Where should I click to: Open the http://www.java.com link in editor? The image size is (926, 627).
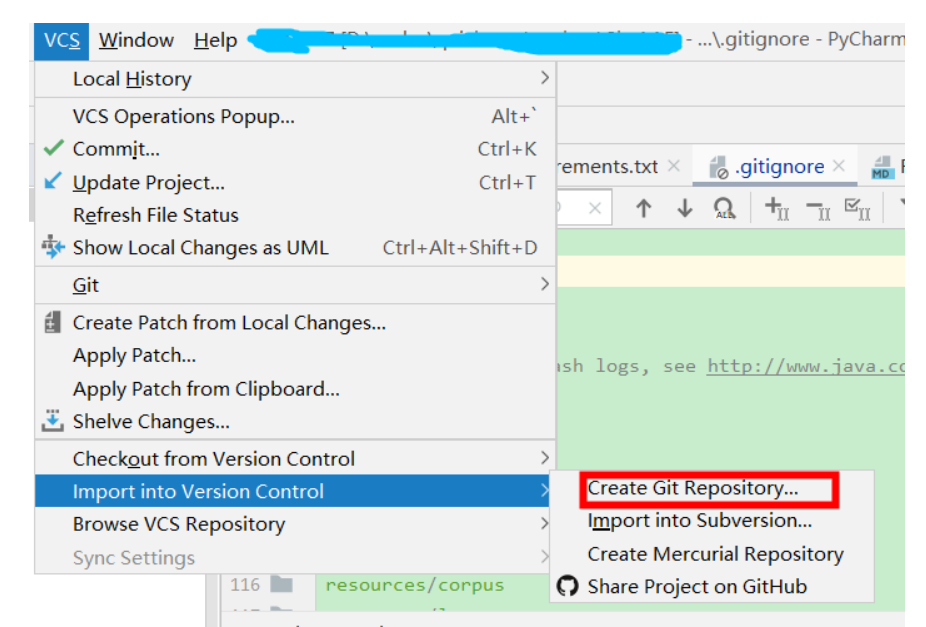806,366
